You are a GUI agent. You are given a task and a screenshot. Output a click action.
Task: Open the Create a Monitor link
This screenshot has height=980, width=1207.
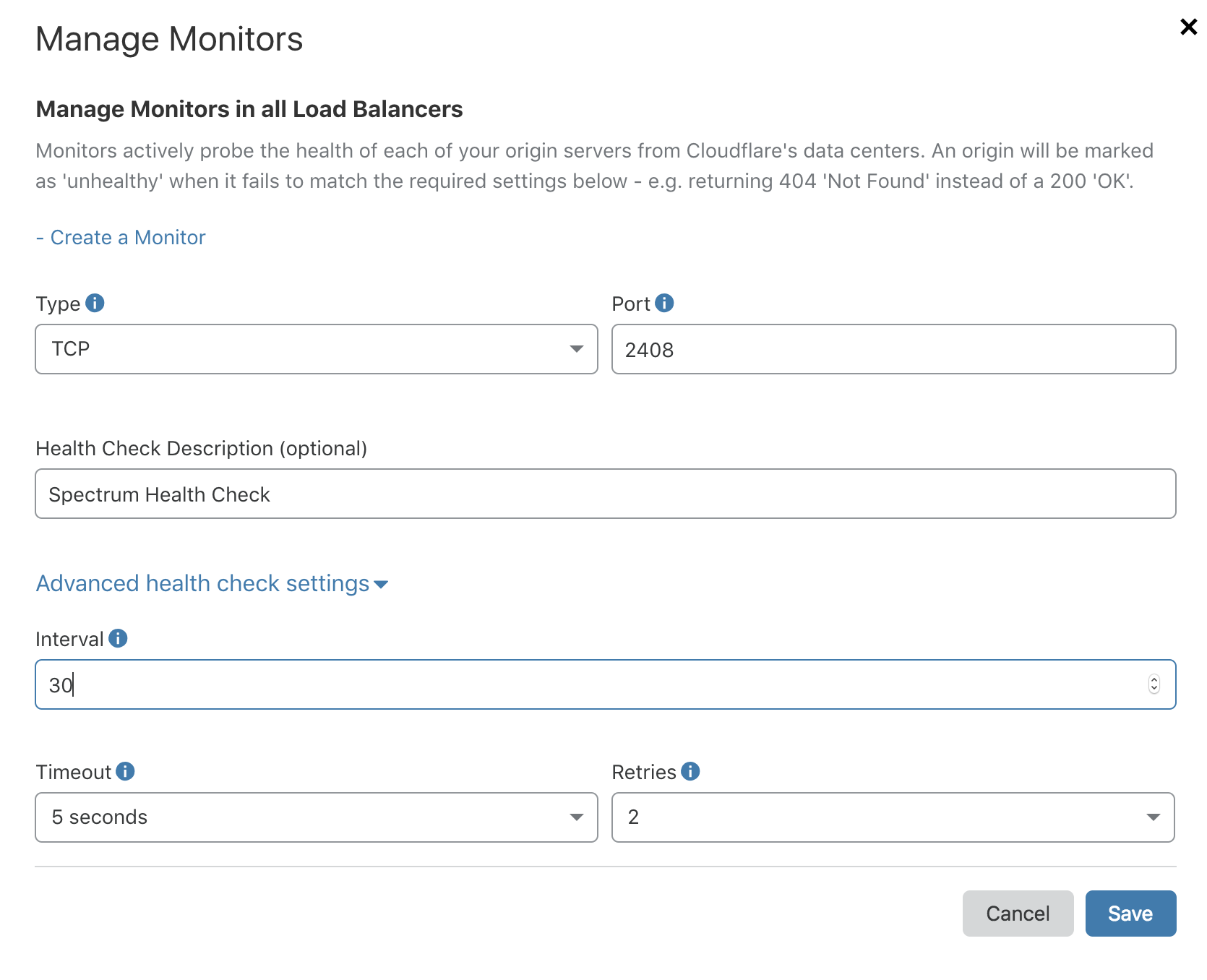126,237
